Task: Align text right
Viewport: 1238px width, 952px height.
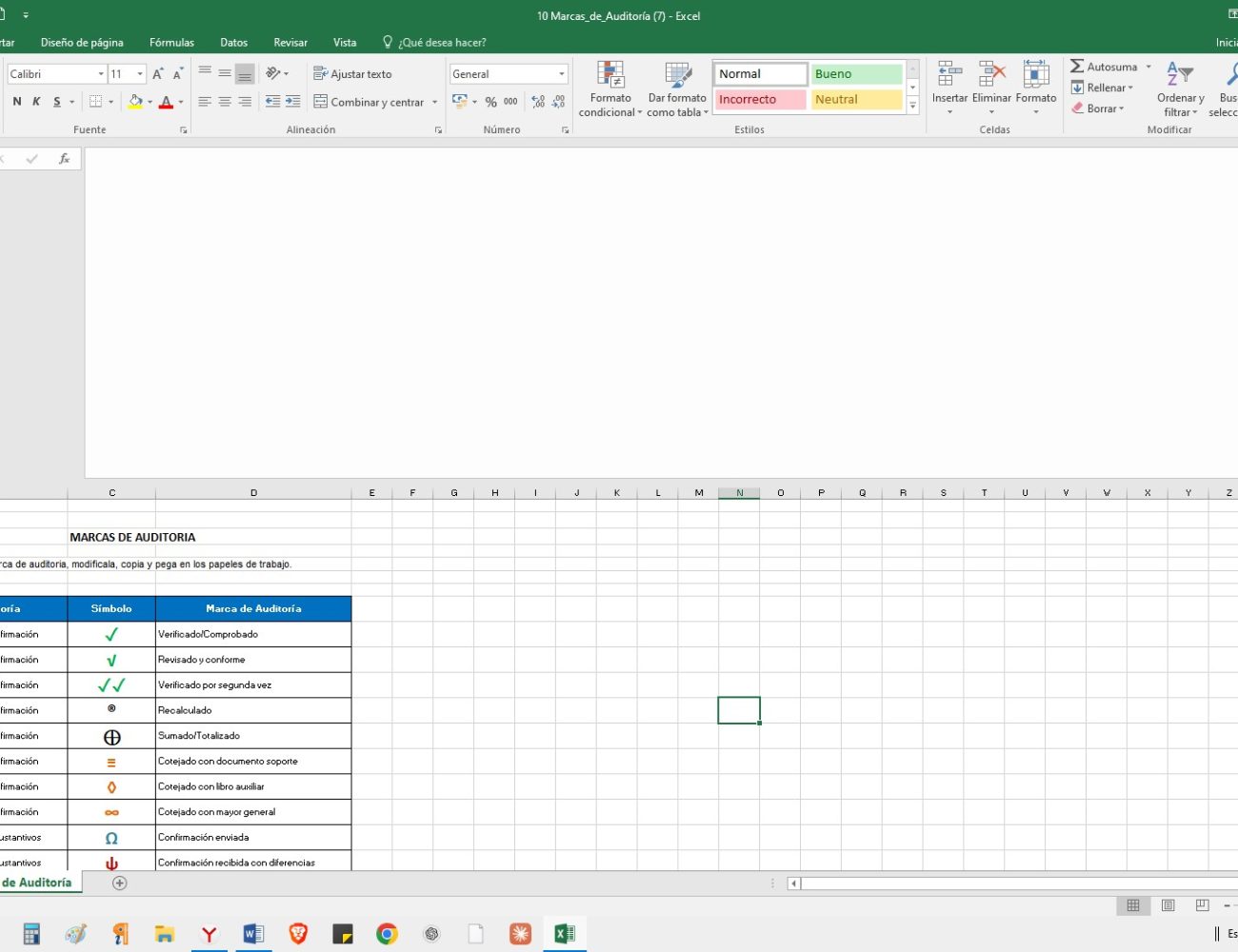Action: pyautogui.click(x=245, y=102)
